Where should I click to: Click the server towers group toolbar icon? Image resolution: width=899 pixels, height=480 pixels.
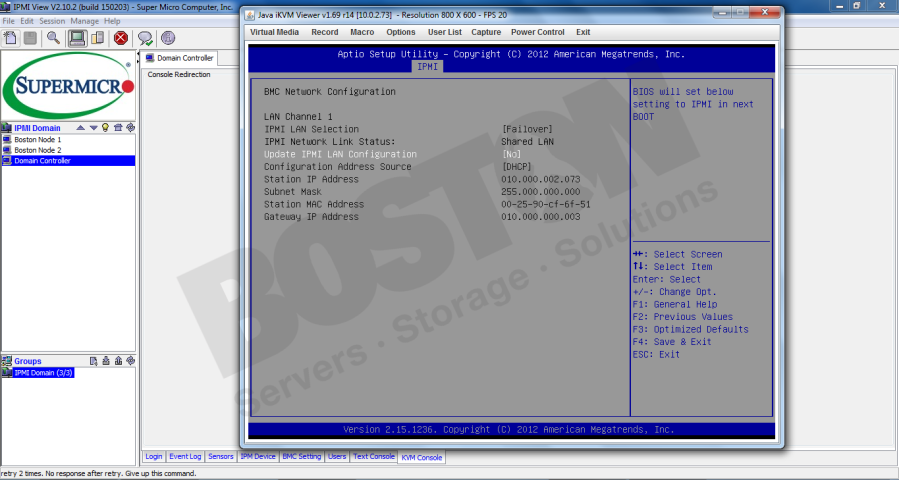click(x=97, y=38)
